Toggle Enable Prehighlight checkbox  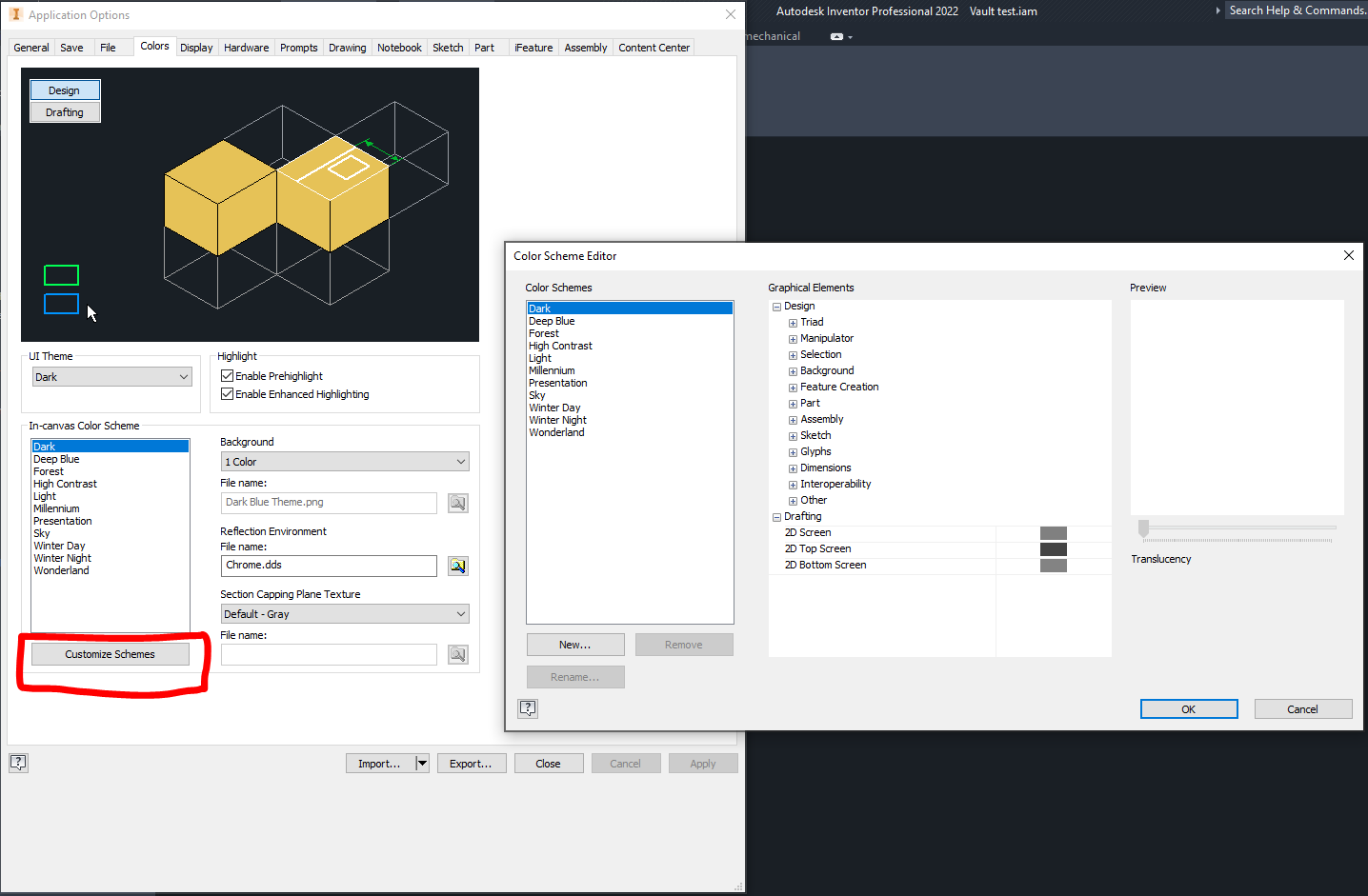[228, 376]
